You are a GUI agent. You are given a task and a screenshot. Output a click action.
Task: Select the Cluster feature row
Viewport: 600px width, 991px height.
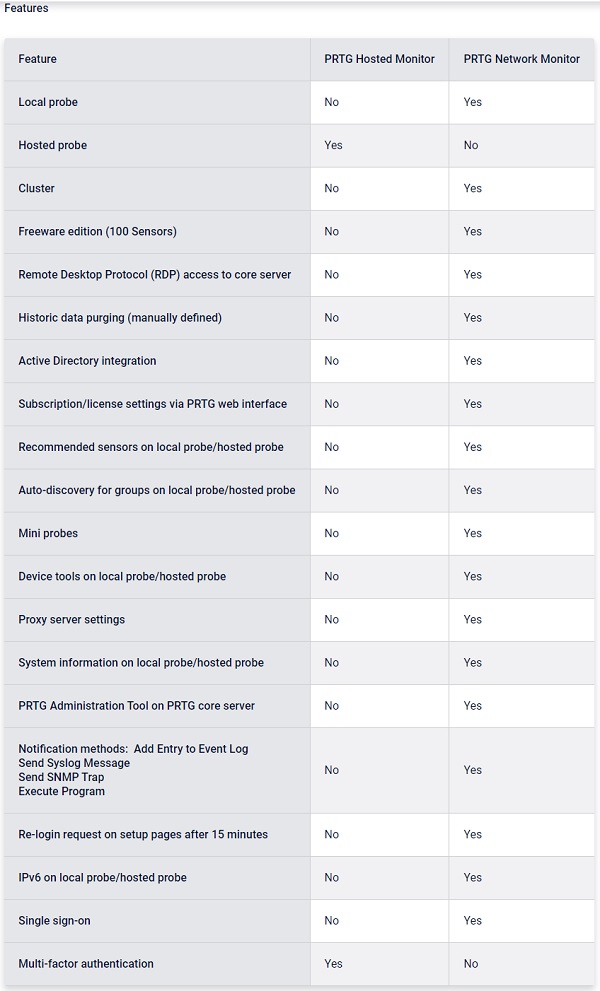pos(298,188)
